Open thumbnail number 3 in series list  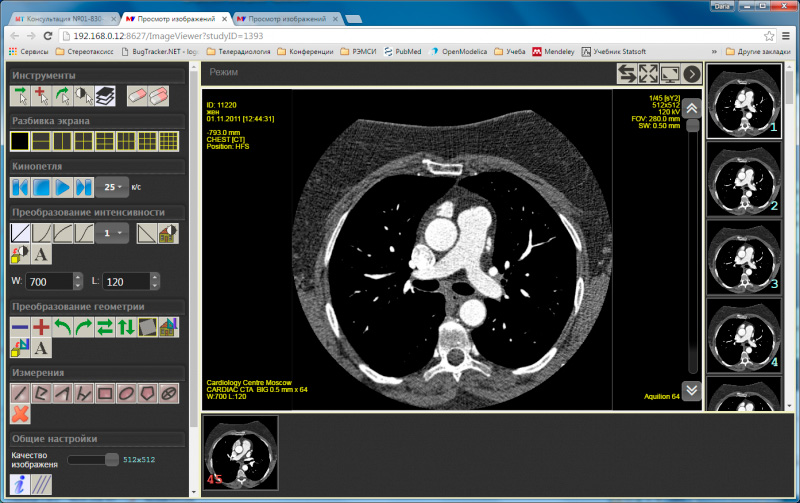(744, 258)
